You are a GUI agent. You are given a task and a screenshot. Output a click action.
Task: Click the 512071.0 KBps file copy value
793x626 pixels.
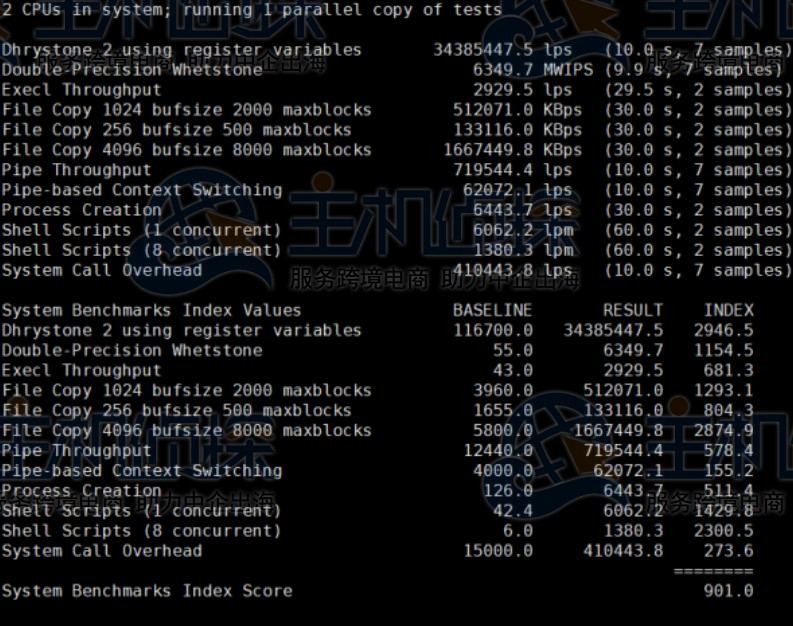pos(517,110)
